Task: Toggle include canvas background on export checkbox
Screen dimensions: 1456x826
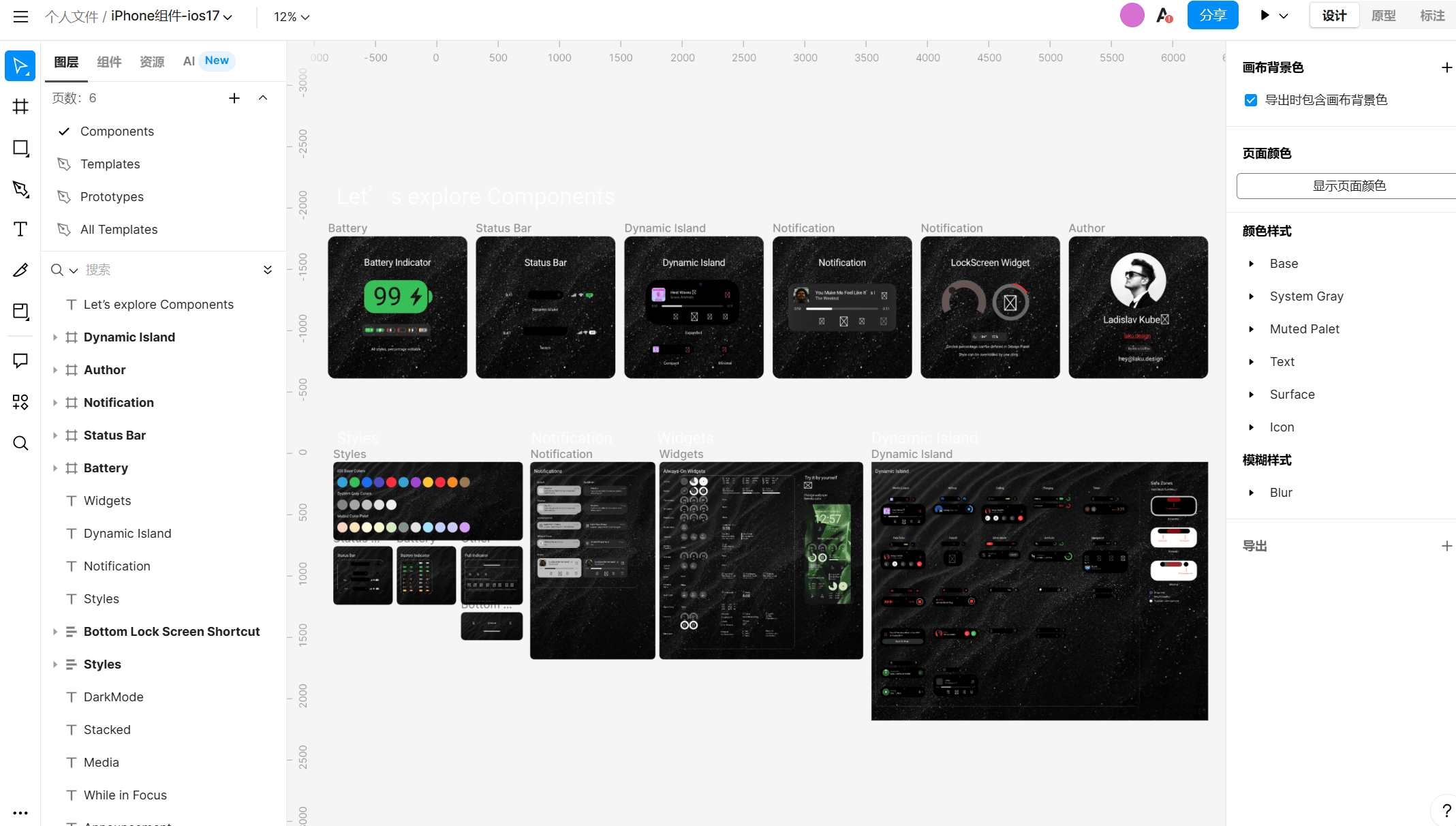Action: pyautogui.click(x=1251, y=100)
